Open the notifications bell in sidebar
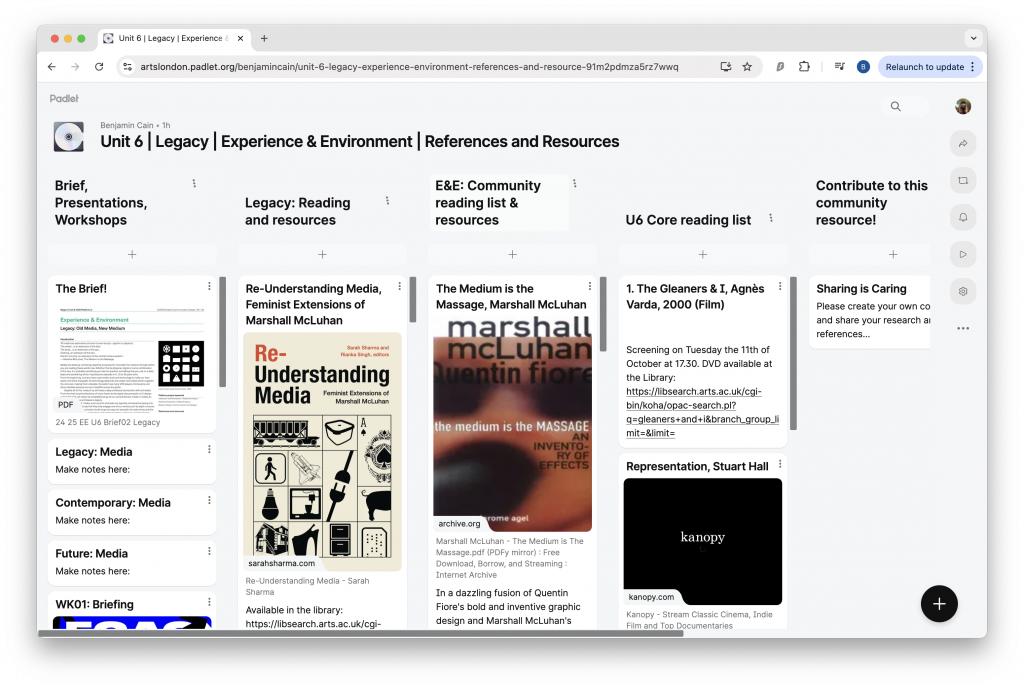The image size is (1024, 687). click(963, 217)
